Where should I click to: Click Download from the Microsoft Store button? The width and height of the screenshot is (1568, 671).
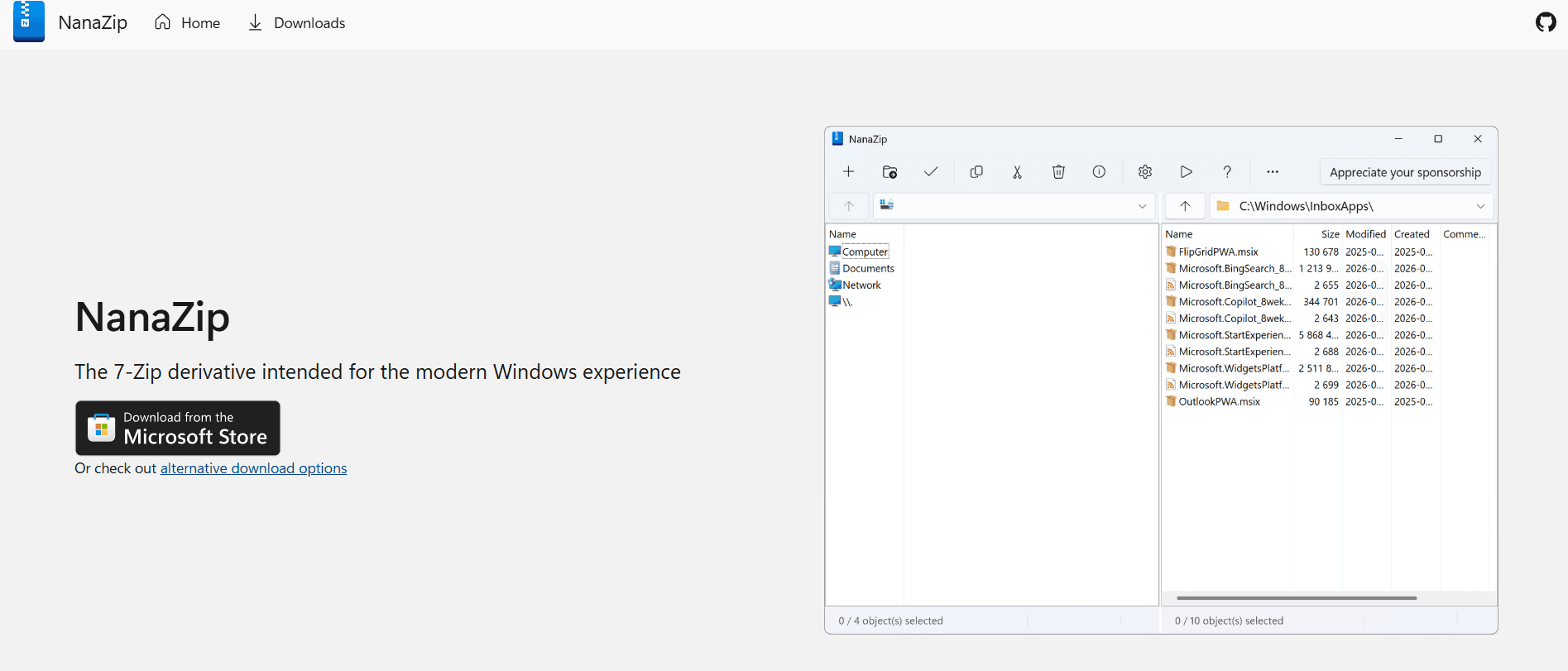(178, 428)
